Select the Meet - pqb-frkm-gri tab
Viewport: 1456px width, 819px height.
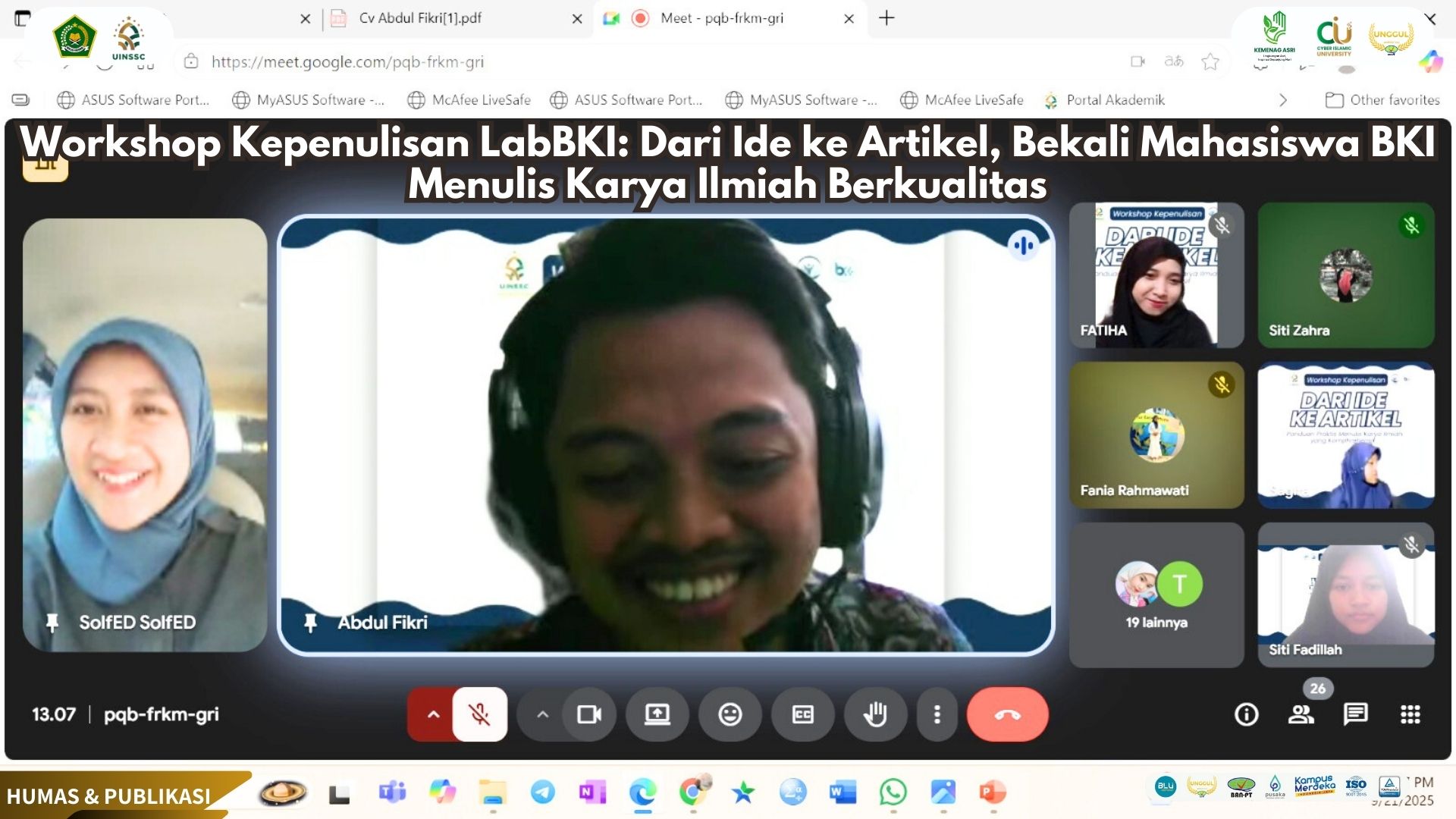(721, 18)
